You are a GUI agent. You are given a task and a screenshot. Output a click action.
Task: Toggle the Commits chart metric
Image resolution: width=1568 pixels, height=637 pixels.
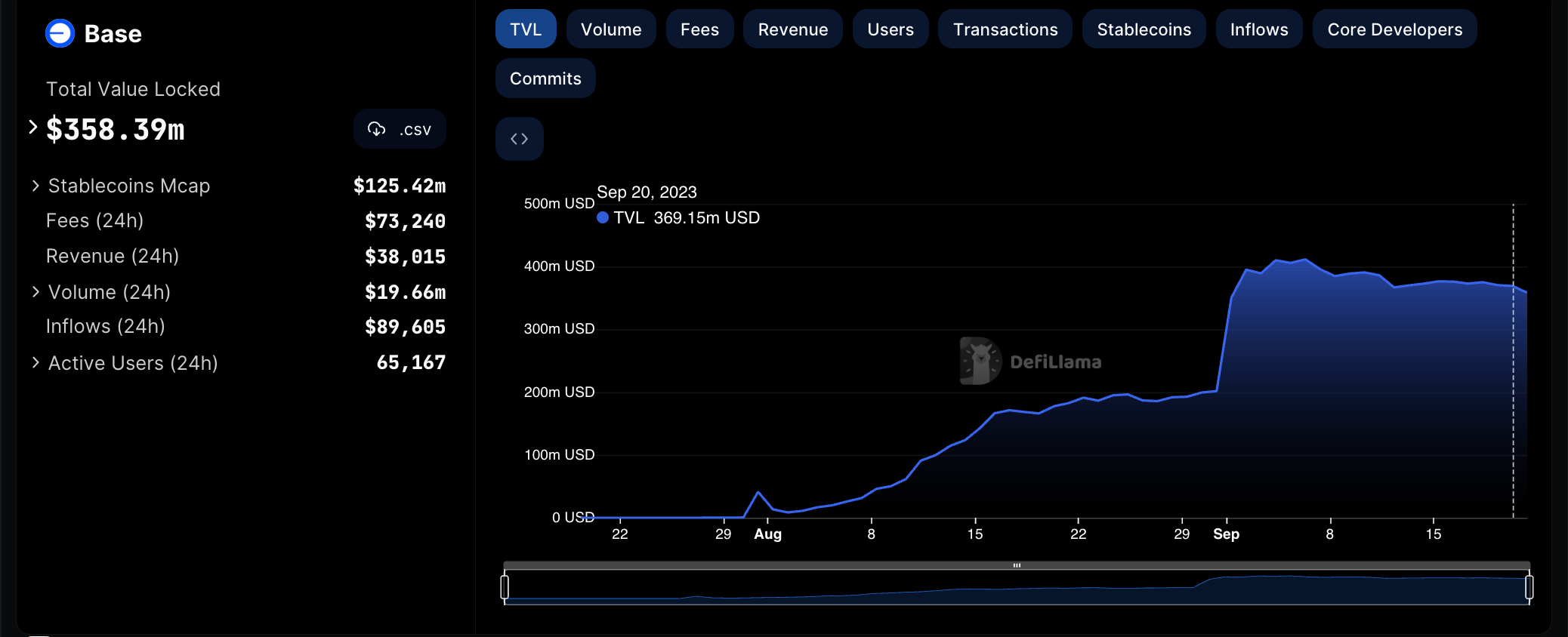click(545, 78)
